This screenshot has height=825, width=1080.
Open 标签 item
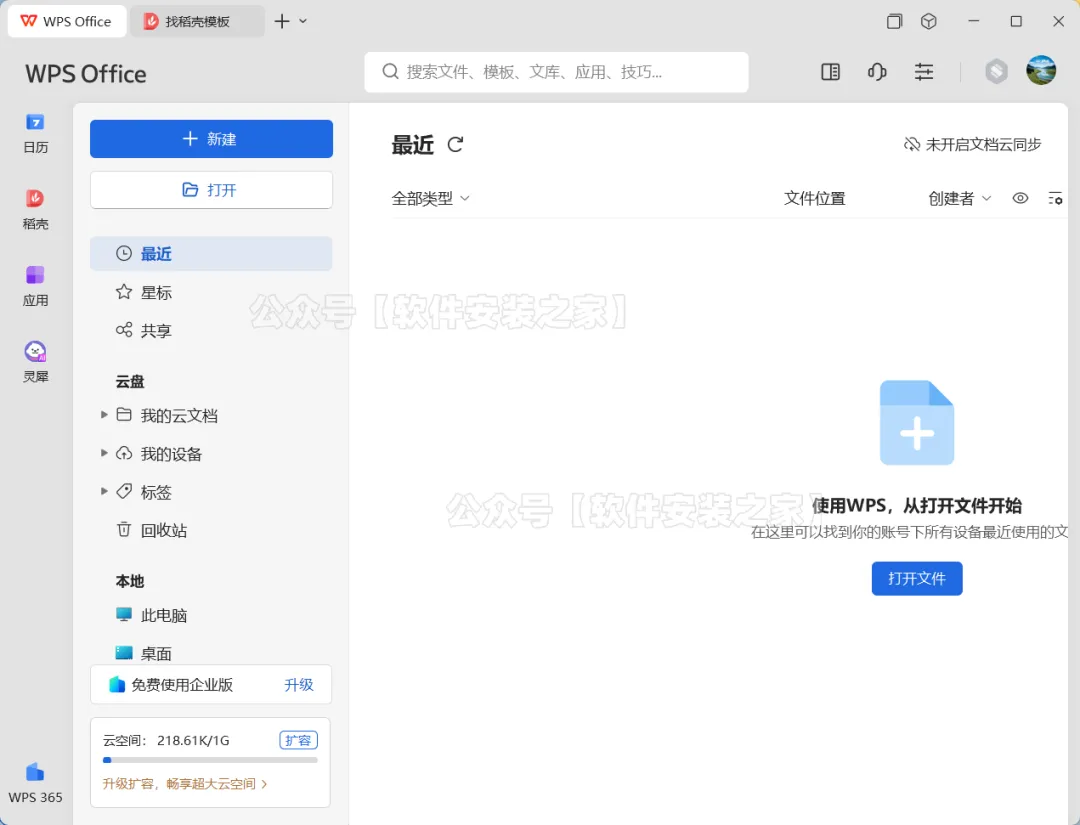[156, 492]
